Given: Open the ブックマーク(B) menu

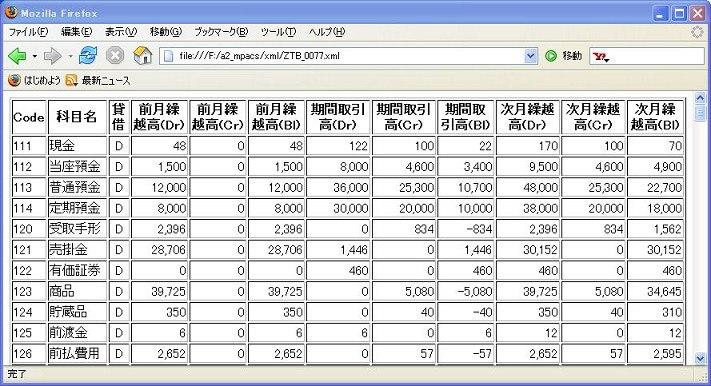Looking at the screenshot, I should pos(221,32).
